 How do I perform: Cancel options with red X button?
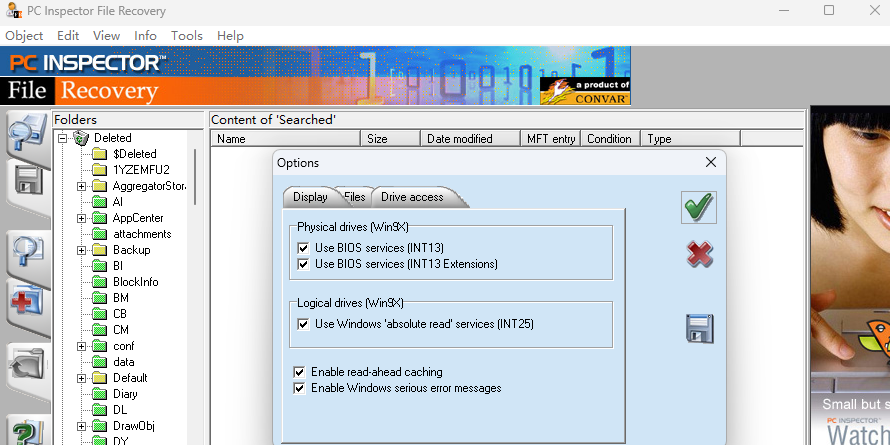699,254
